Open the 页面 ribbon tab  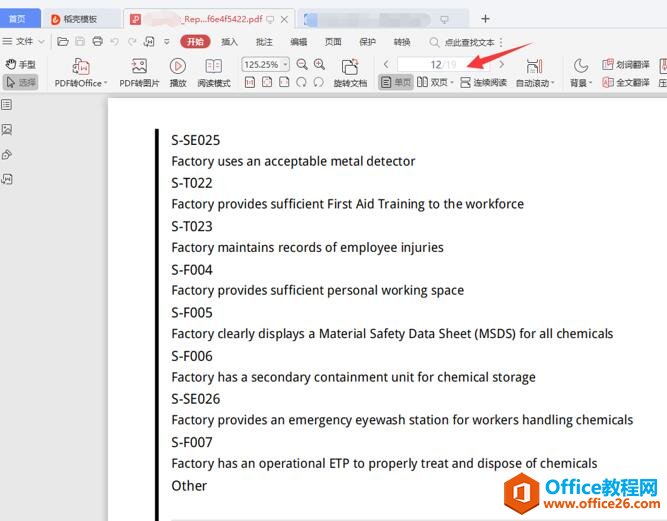tap(333, 42)
